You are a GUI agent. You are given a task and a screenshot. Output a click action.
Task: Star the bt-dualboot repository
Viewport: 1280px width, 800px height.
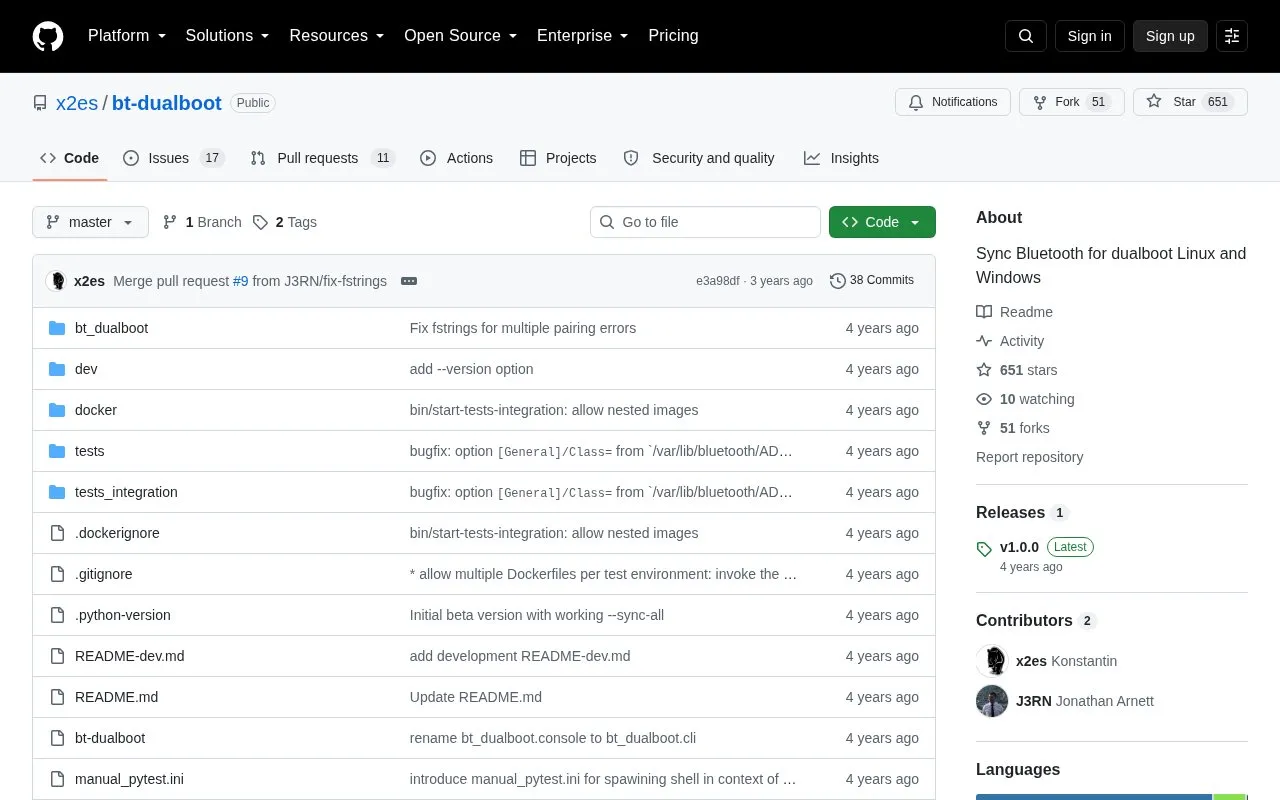point(1190,102)
